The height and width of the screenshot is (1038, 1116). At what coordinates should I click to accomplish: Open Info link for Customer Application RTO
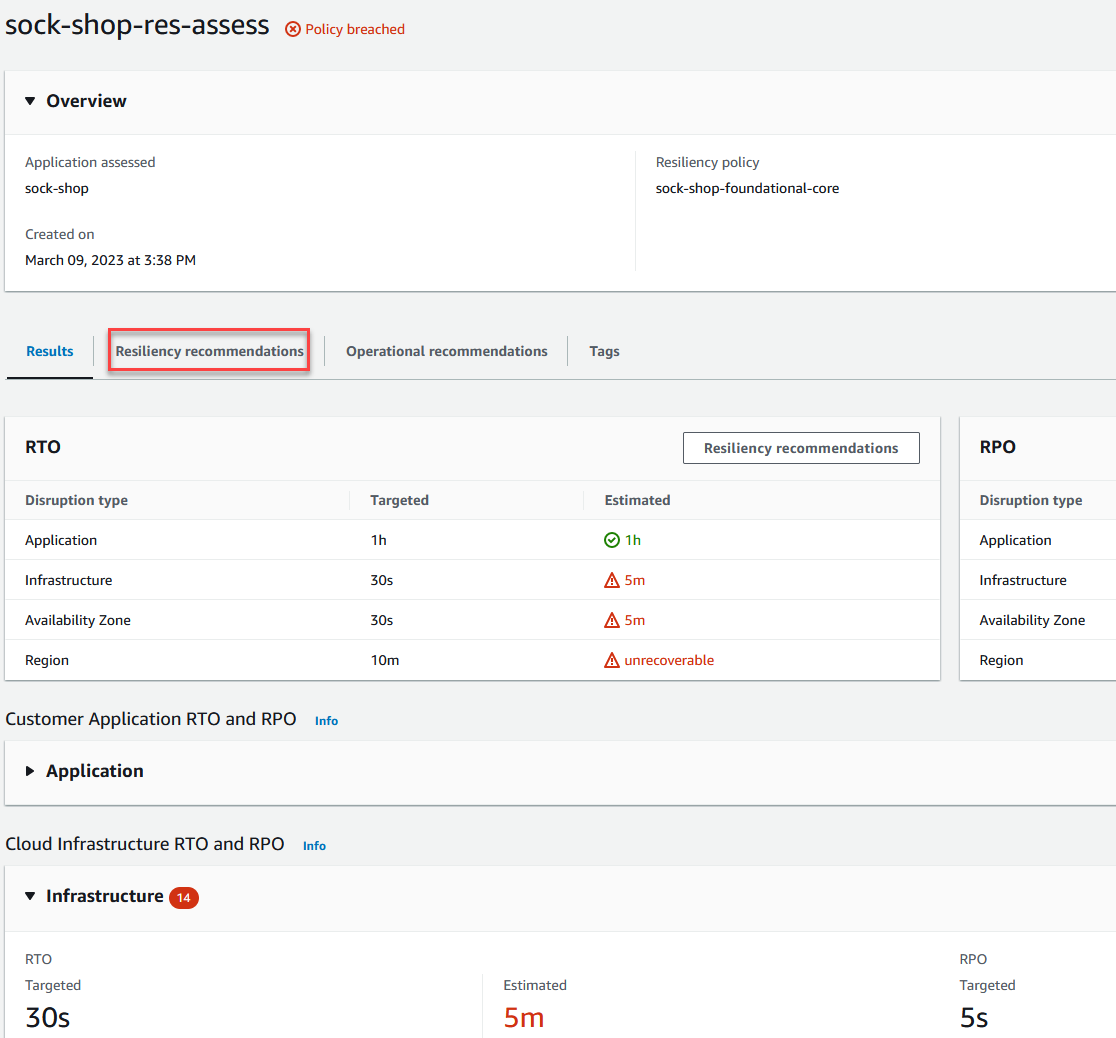tap(327, 721)
